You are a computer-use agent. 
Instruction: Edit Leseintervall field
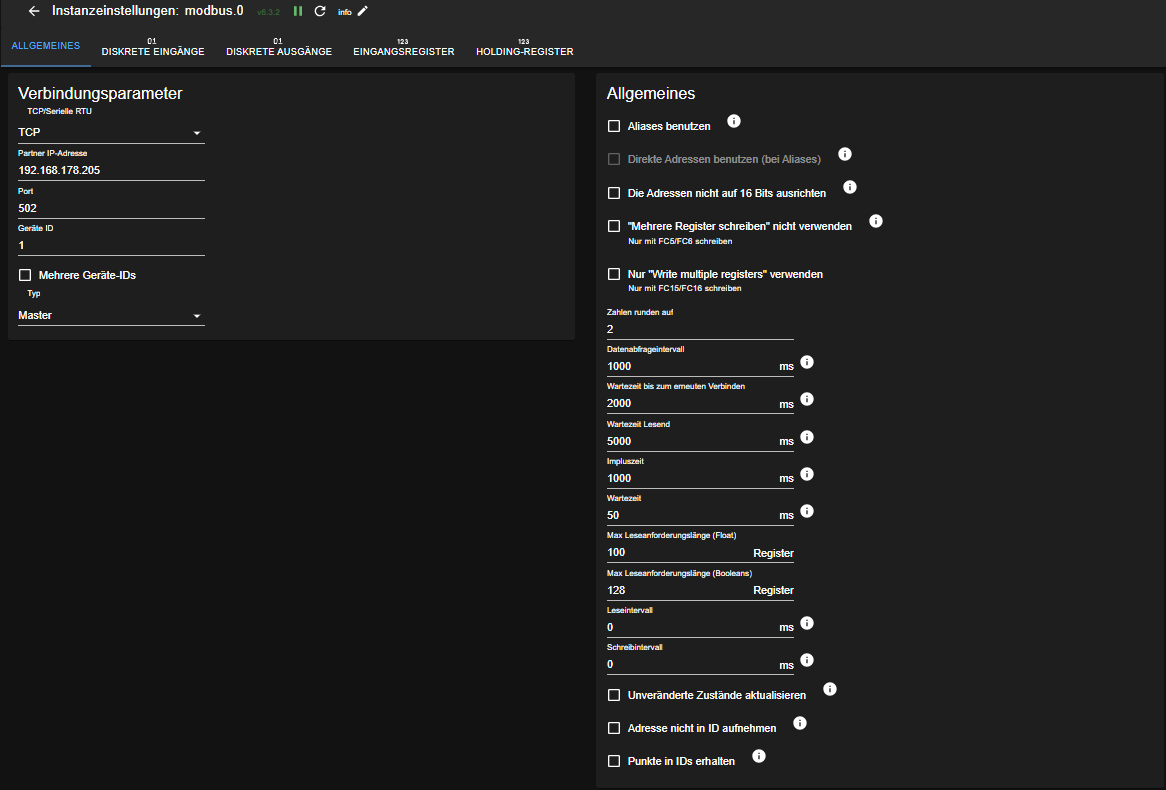(692, 628)
